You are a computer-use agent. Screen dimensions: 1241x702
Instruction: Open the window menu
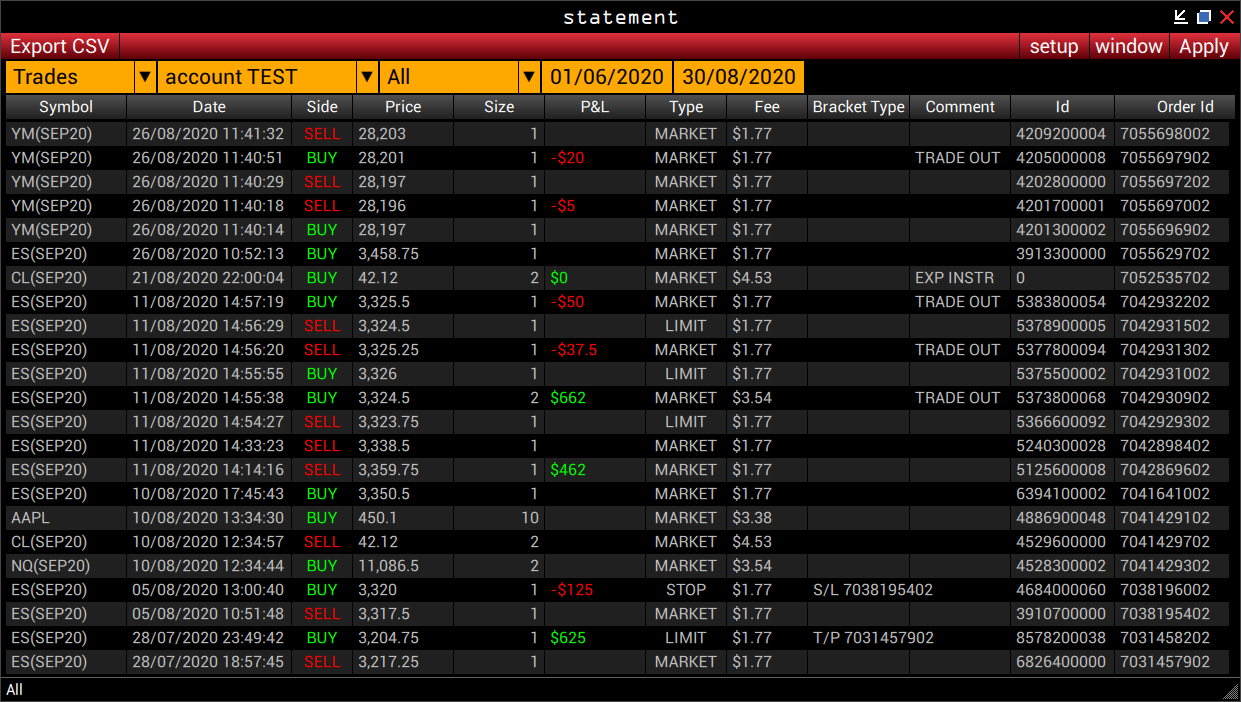1128,47
